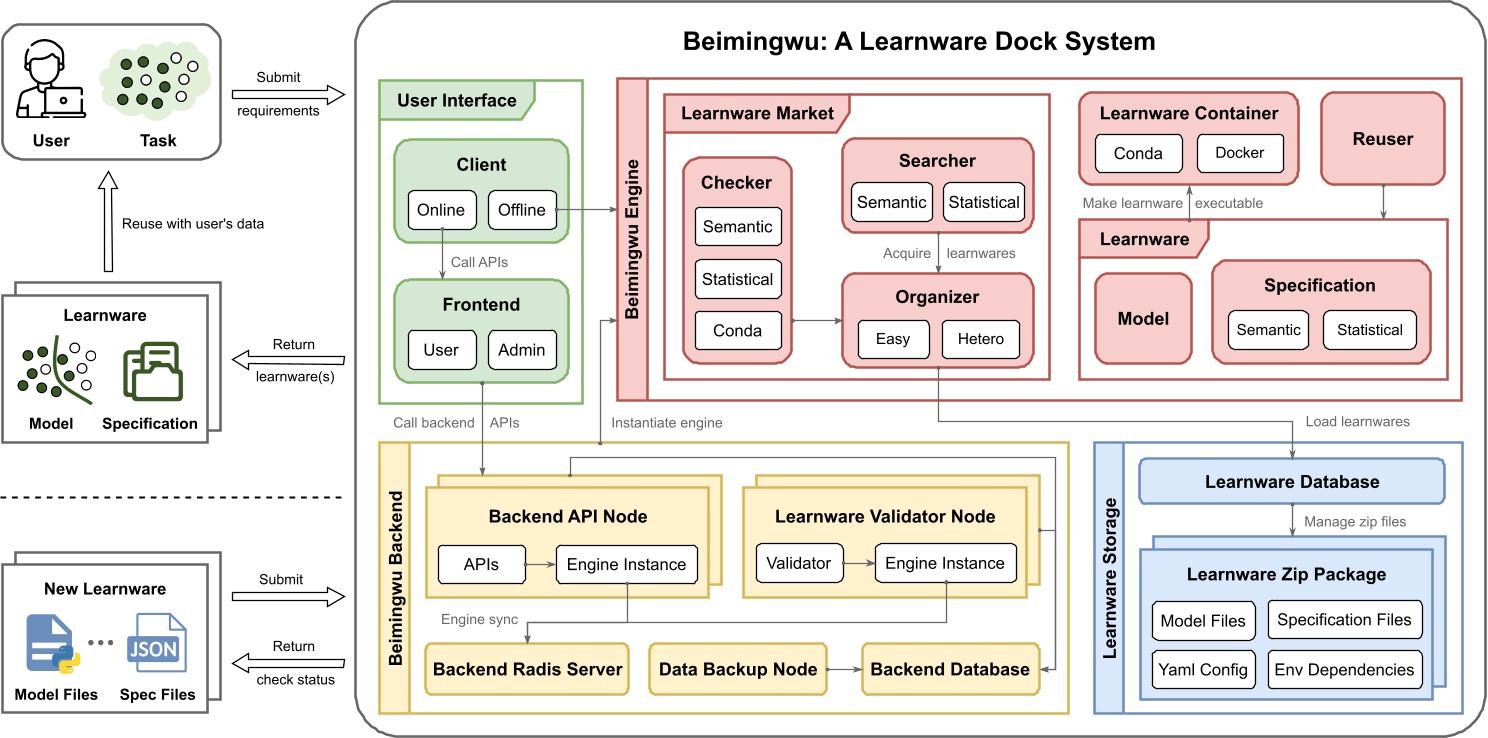Open the User Interface panel
This screenshot has width=1488, height=738.
[455, 100]
